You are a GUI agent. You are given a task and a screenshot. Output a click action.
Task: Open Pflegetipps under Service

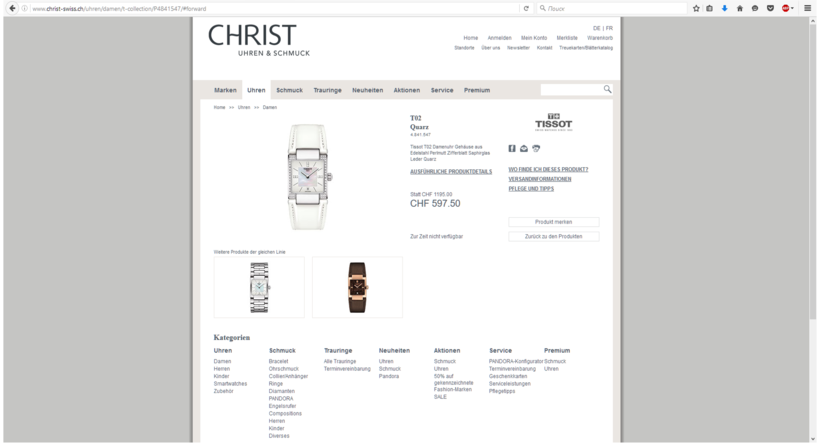pos(502,392)
